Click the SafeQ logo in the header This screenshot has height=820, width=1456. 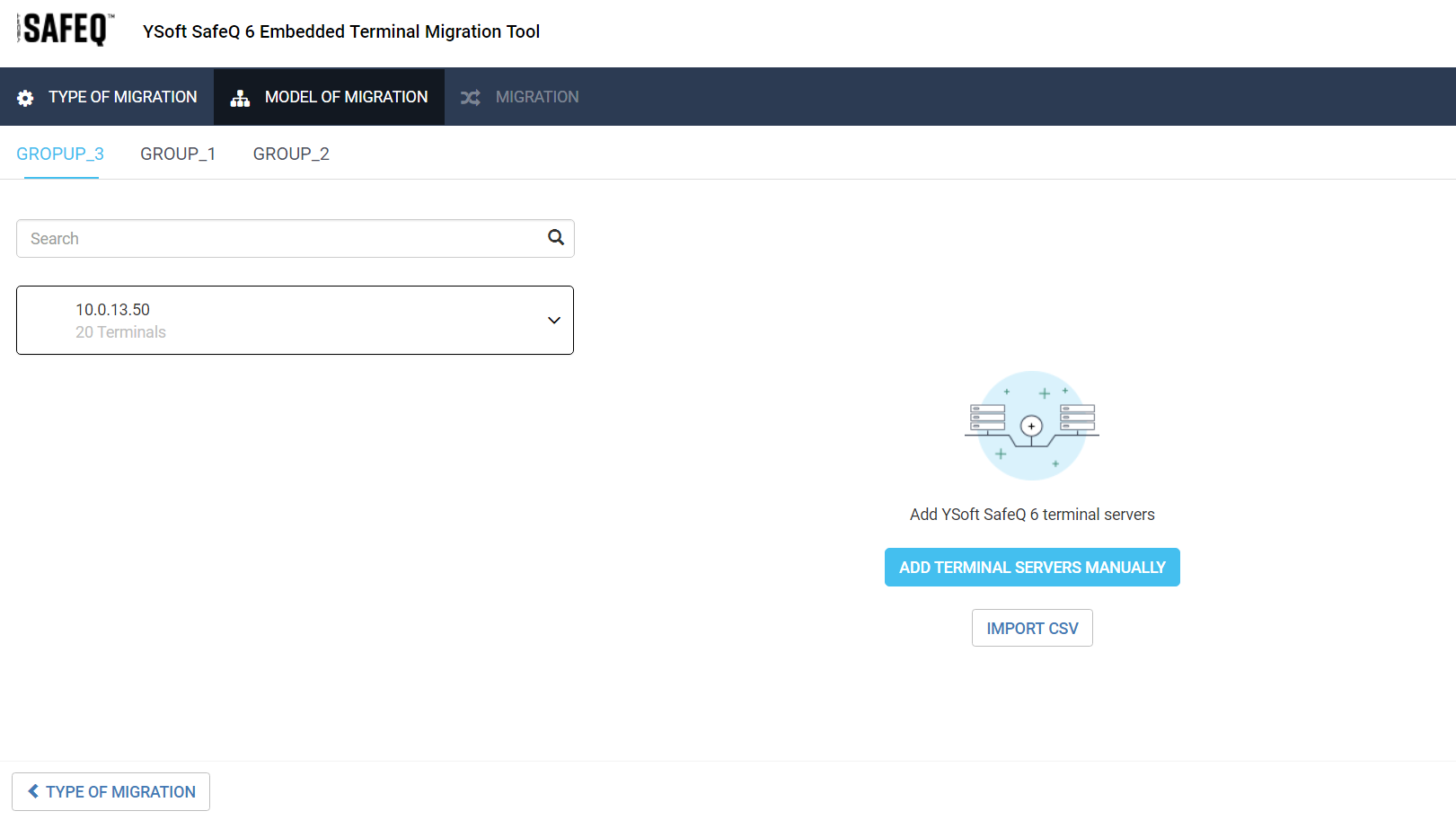click(66, 30)
